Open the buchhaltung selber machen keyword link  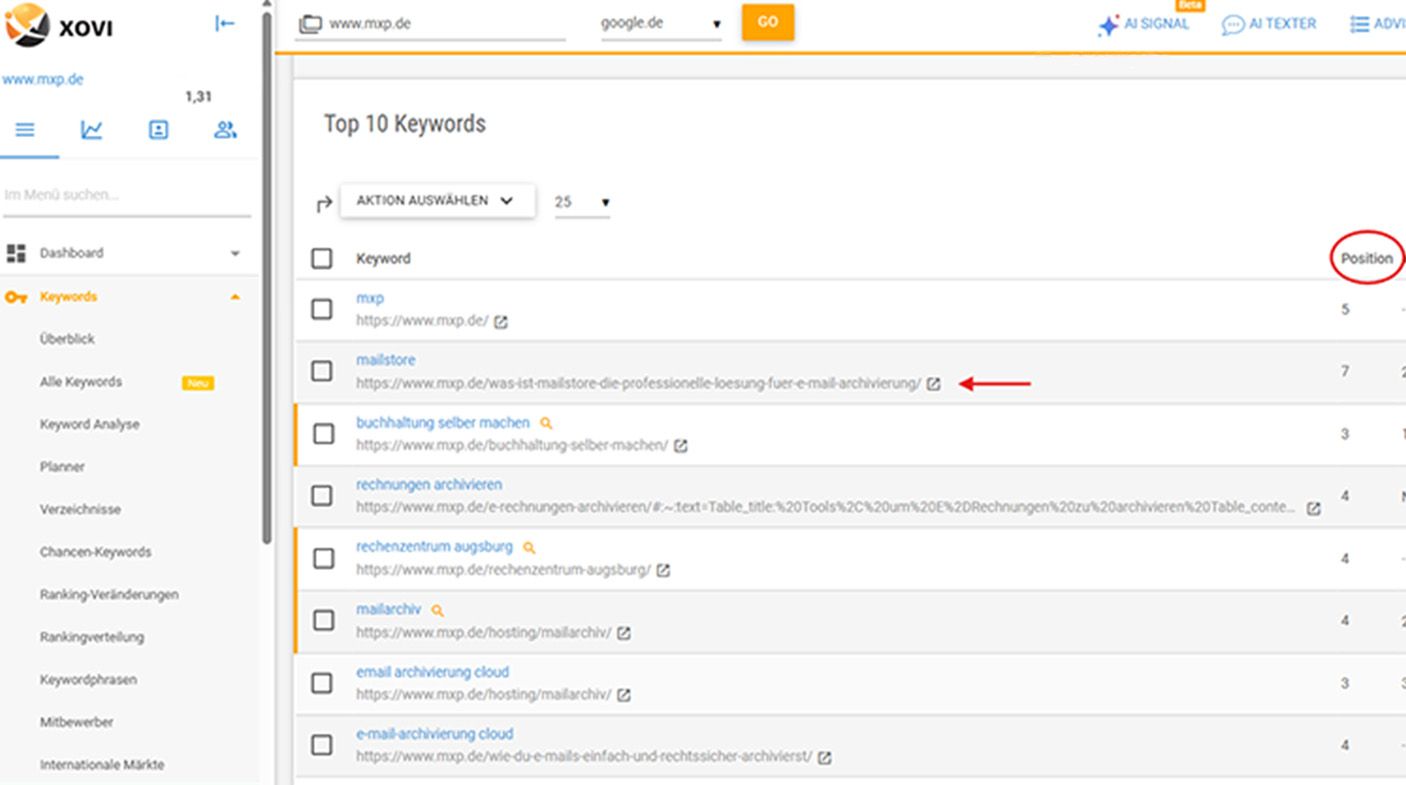(x=442, y=423)
